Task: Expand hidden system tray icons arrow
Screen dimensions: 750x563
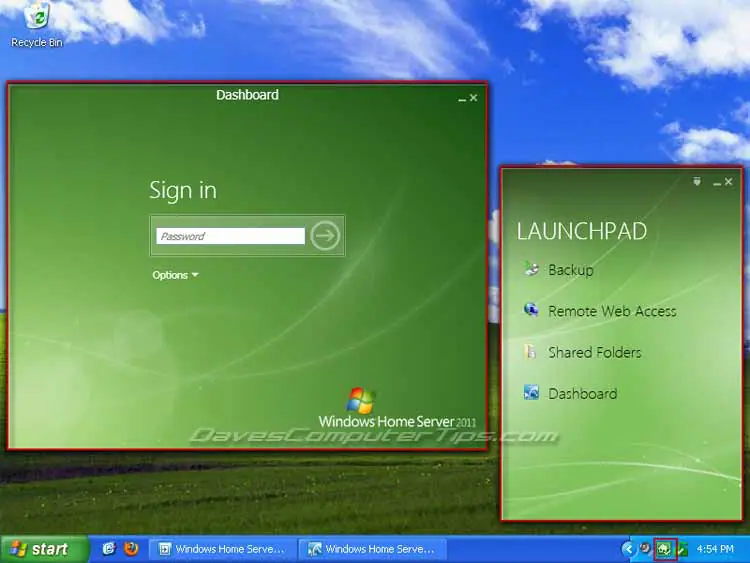Action: tap(628, 549)
